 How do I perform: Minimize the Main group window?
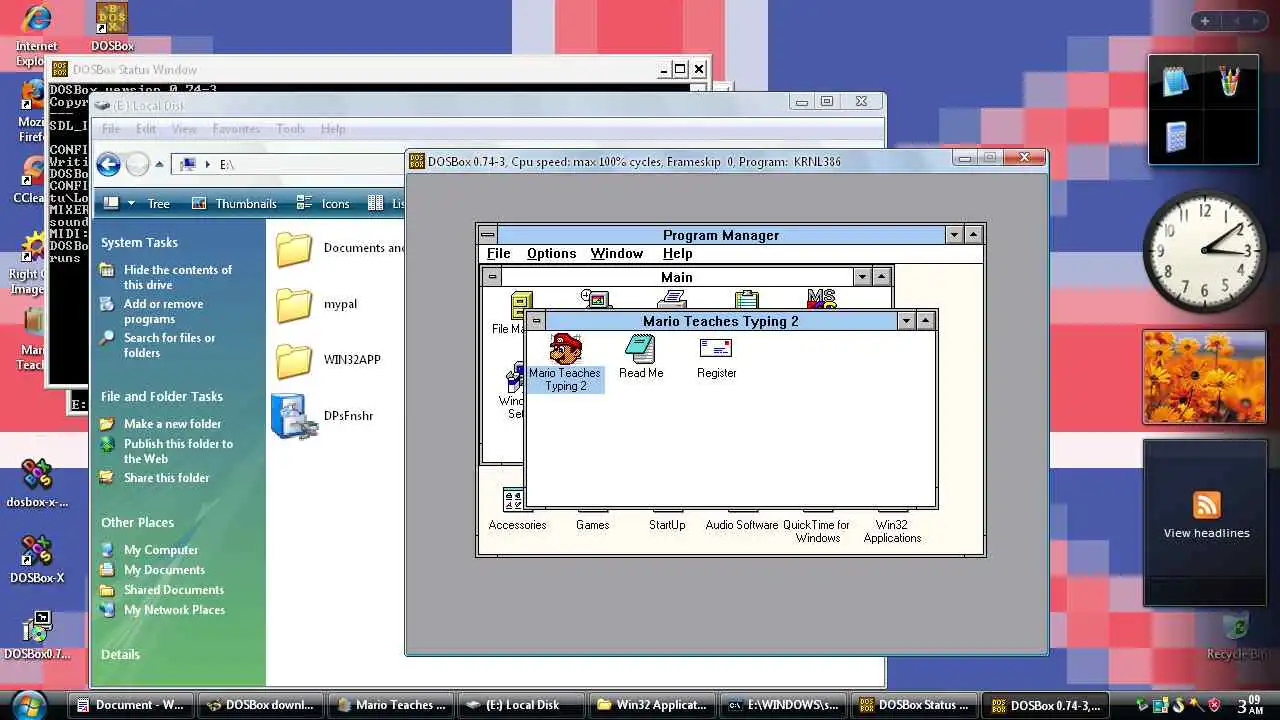(x=862, y=276)
